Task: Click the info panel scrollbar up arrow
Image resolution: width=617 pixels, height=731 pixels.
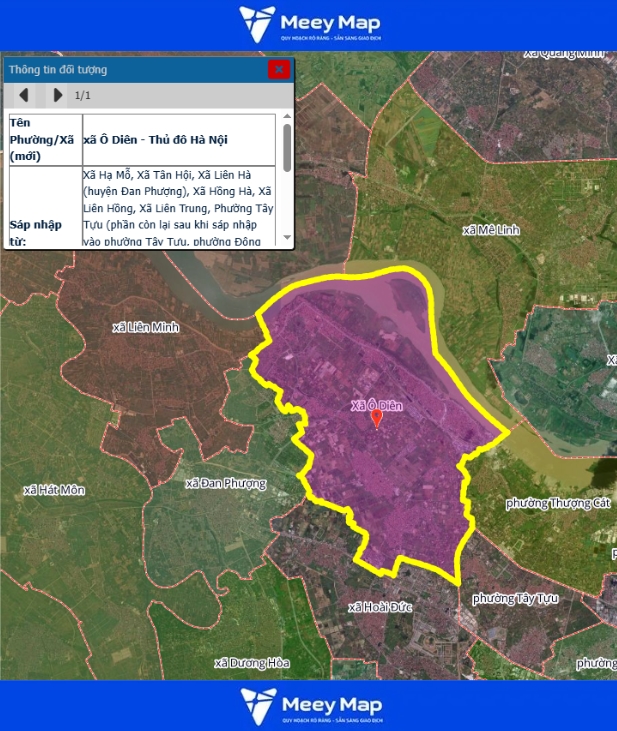Action: pos(287,118)
